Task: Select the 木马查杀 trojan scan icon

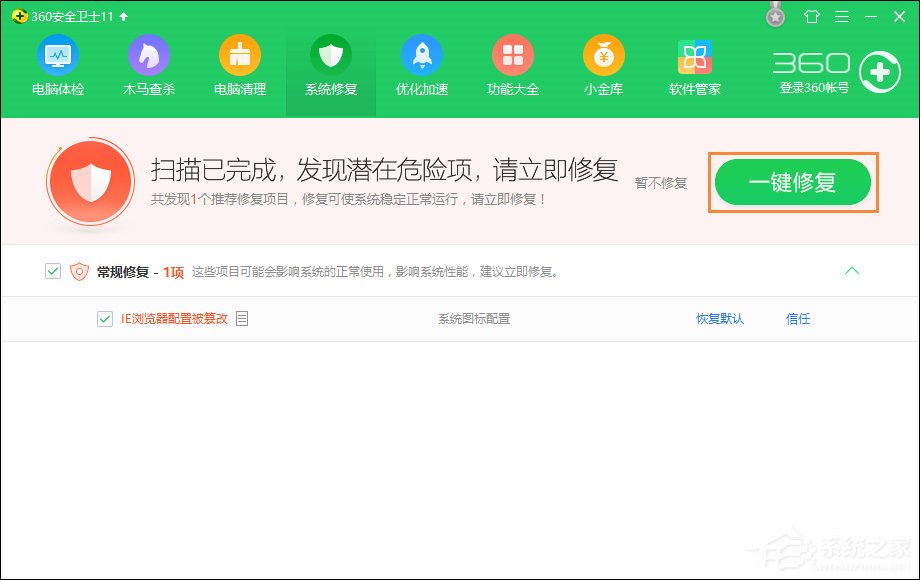Action: click(x=148, y=60)
